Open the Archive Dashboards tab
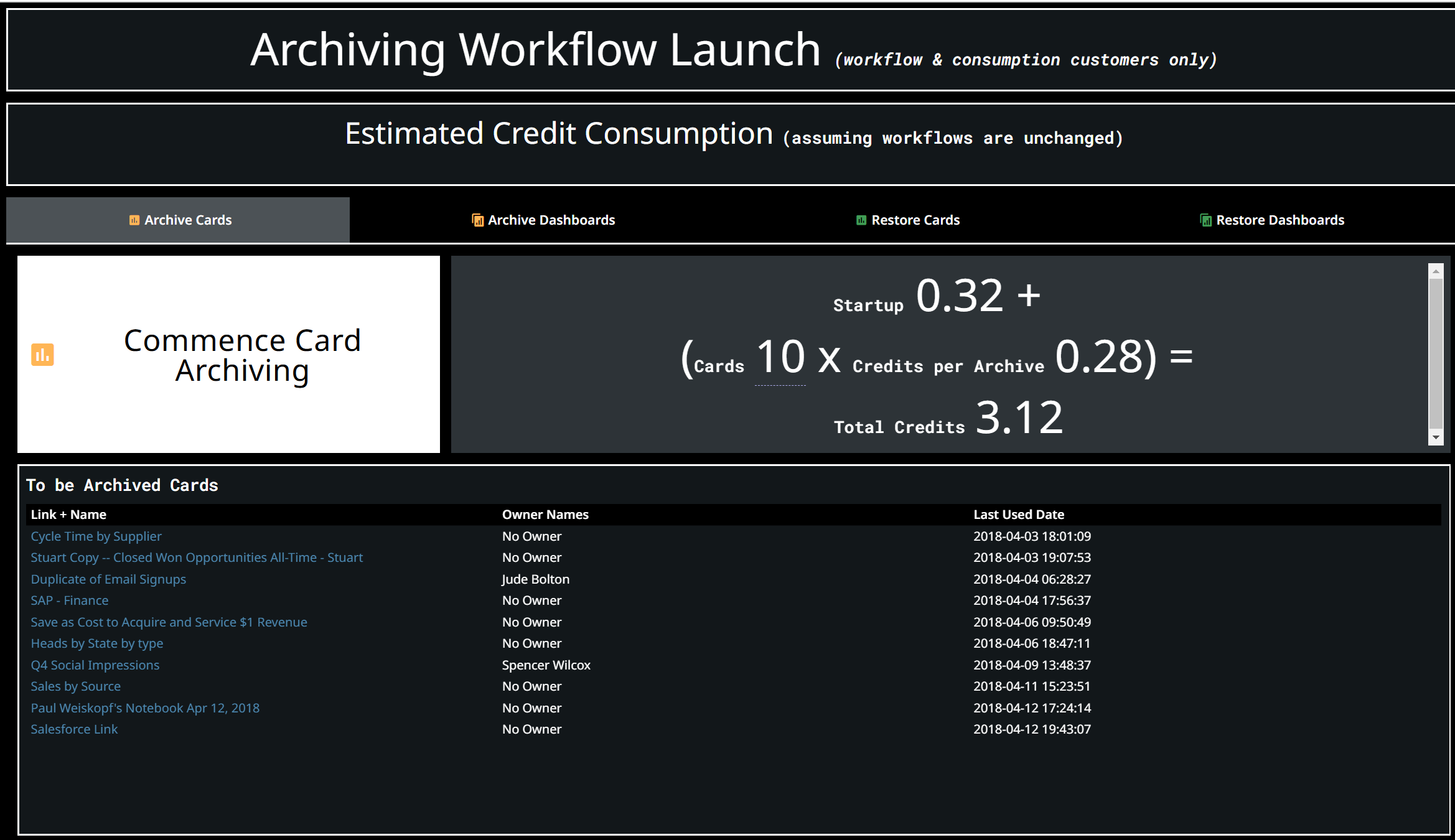The image size is (1455, 840). tap(543, 220)
